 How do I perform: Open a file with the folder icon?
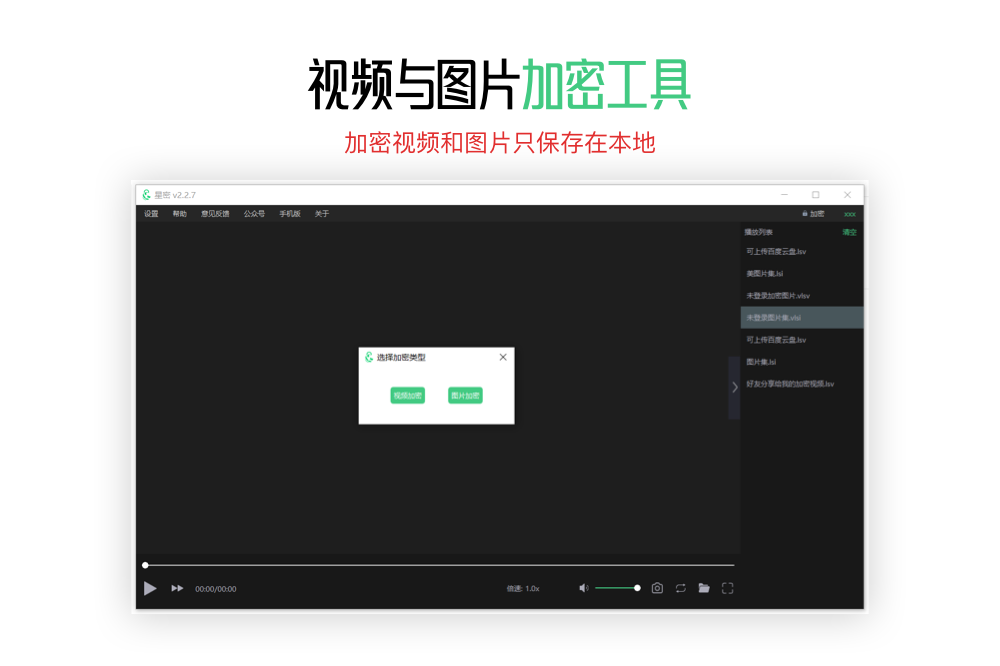pyautogui.click(x=704, y=588)
